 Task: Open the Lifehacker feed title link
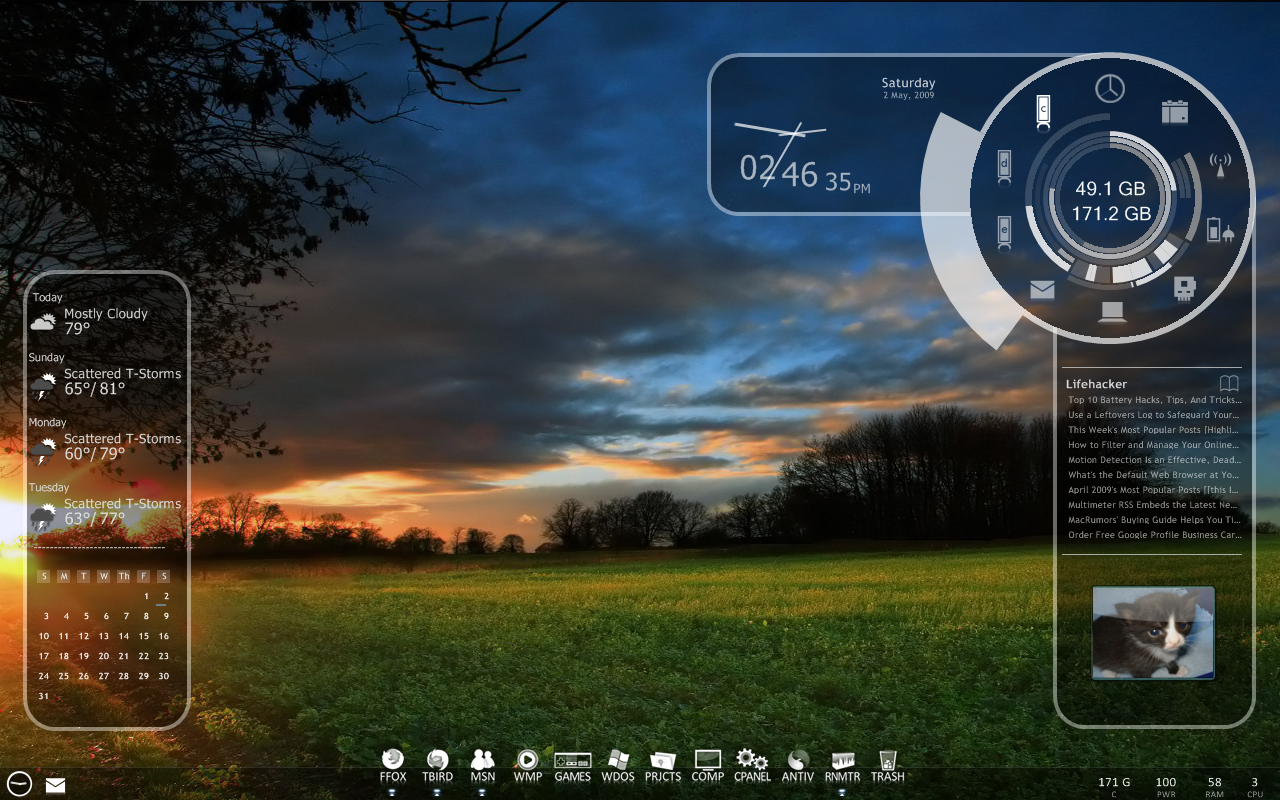(1096, 384)
